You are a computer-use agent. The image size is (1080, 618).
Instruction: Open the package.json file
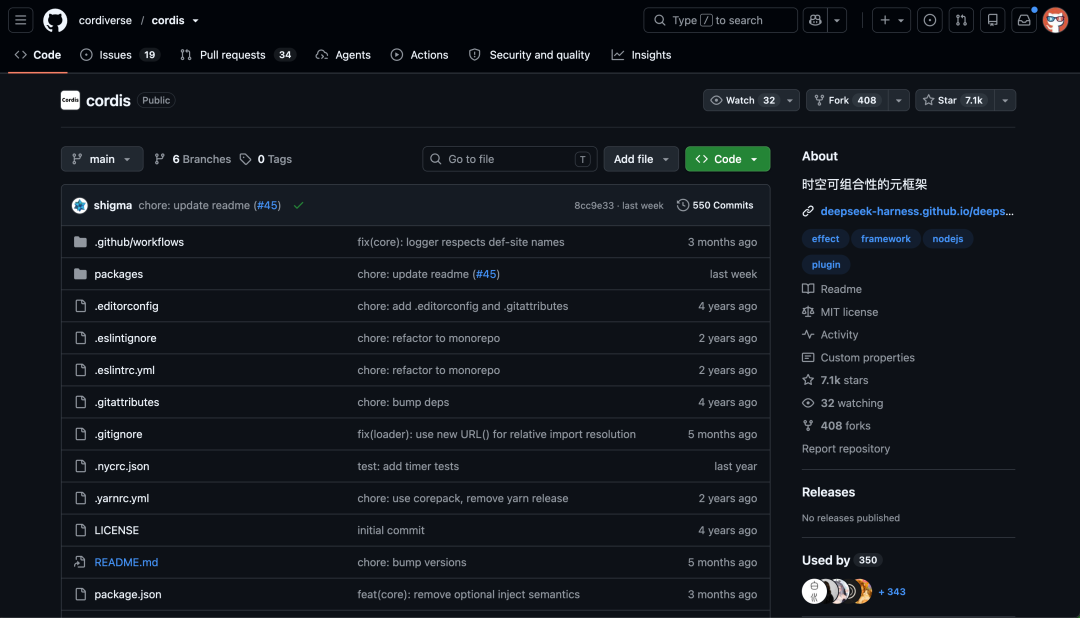[127, 594]
